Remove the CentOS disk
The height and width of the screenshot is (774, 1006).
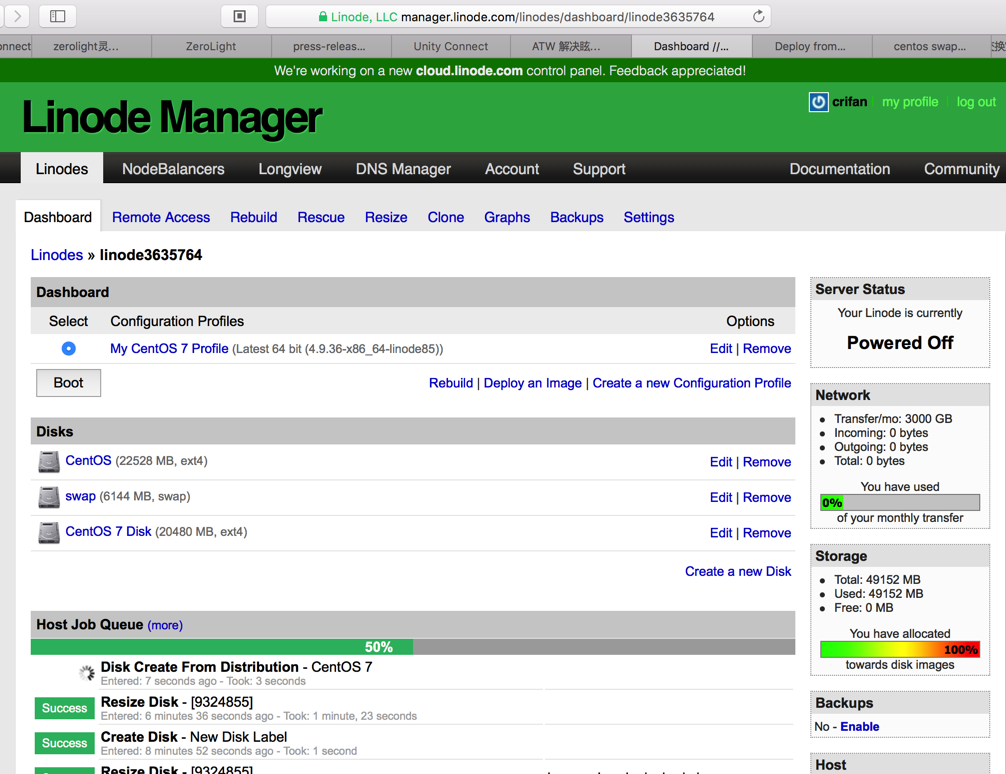(x=767, y=461)
